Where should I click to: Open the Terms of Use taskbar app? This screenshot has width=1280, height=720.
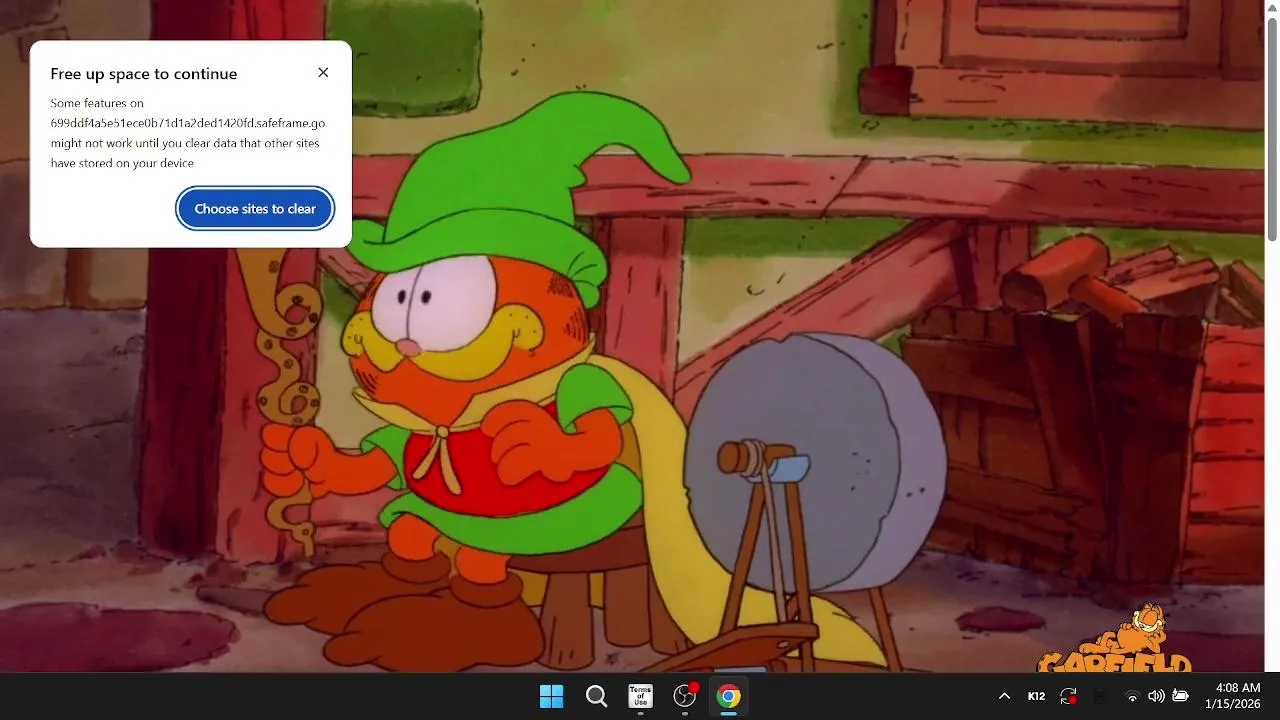click(640, 696)
